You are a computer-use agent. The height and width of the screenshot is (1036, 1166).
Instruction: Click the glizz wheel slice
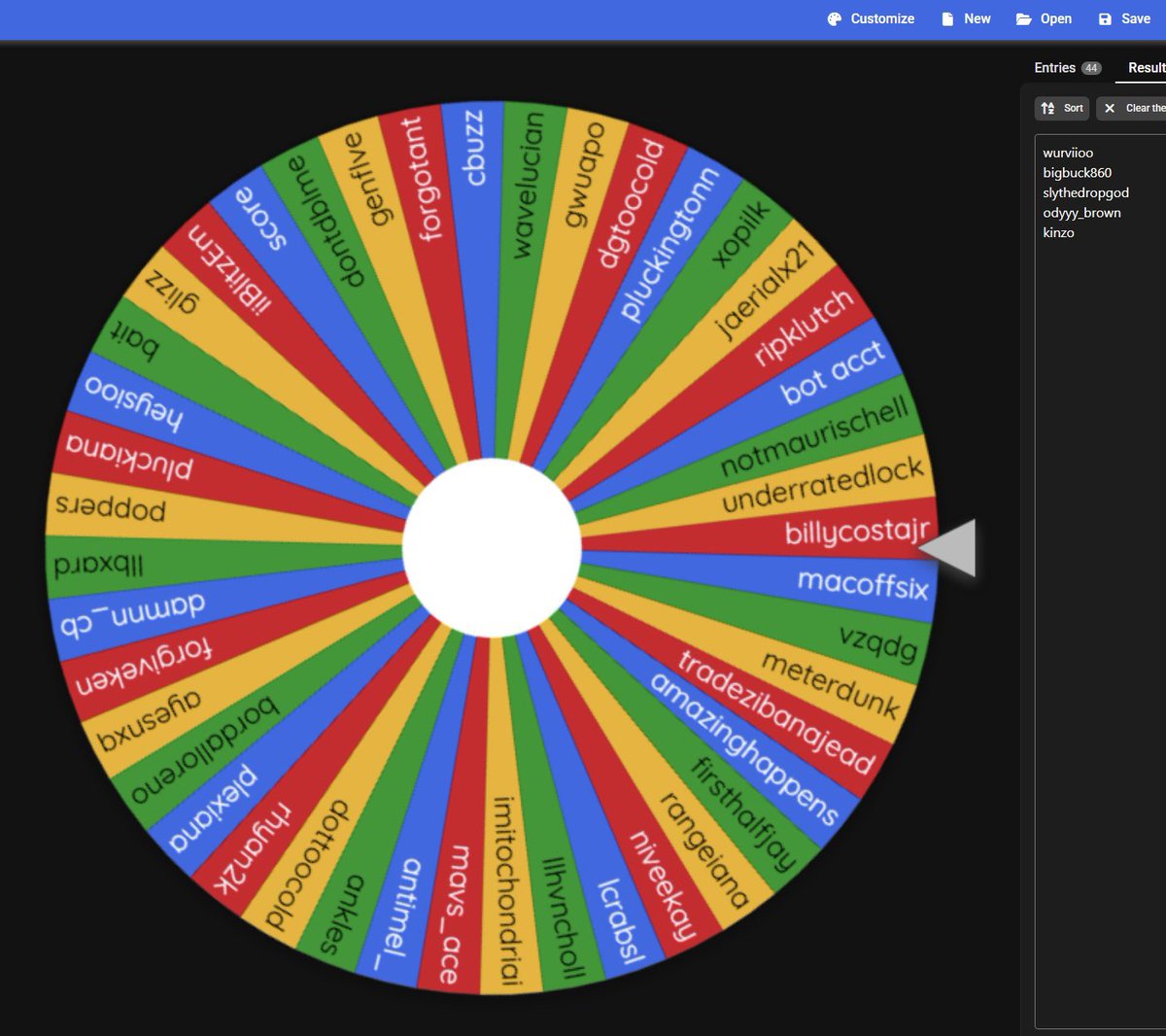click(172, 294)
